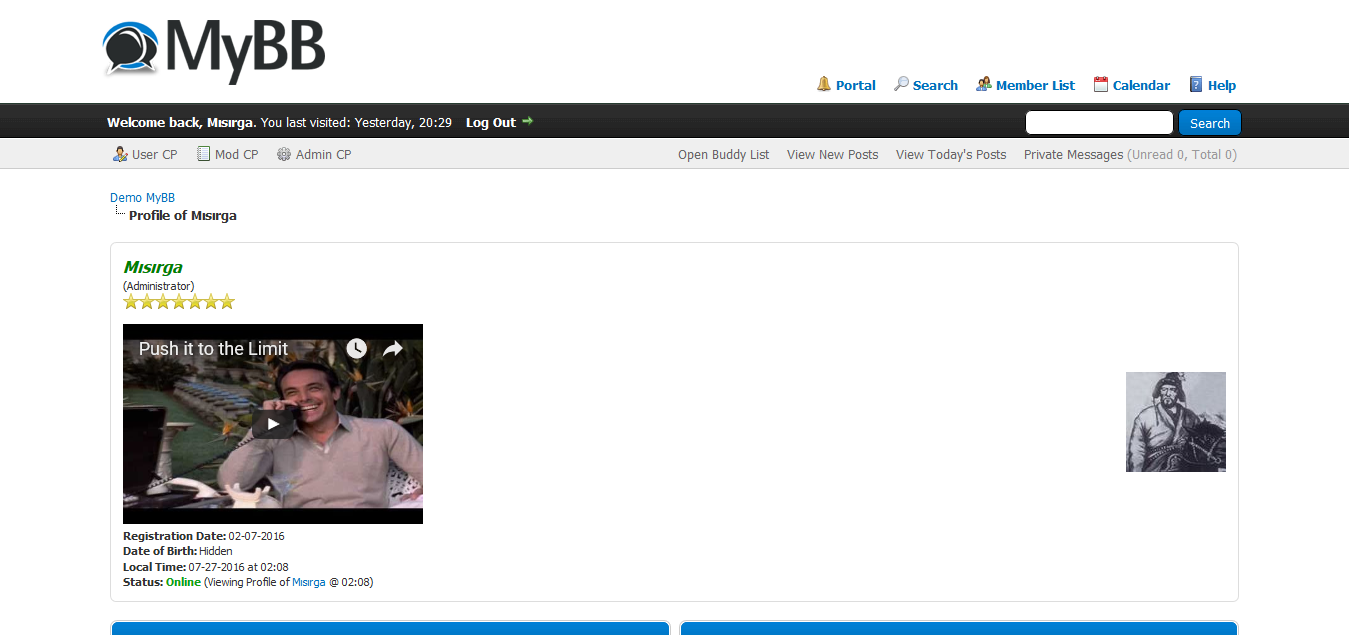1349x635 pixels.
Task: Click the blue Search button
Action: click(1210, 123)
